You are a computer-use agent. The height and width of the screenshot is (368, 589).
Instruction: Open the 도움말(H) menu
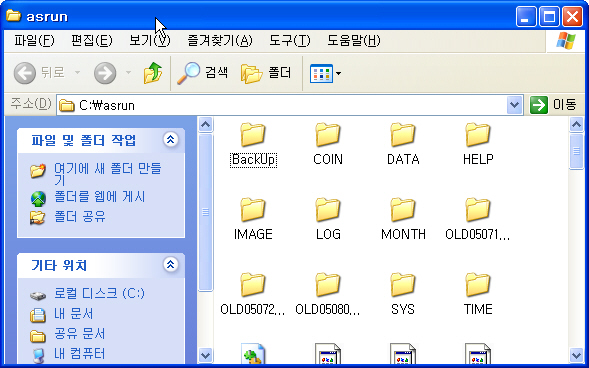click(353, 41)
